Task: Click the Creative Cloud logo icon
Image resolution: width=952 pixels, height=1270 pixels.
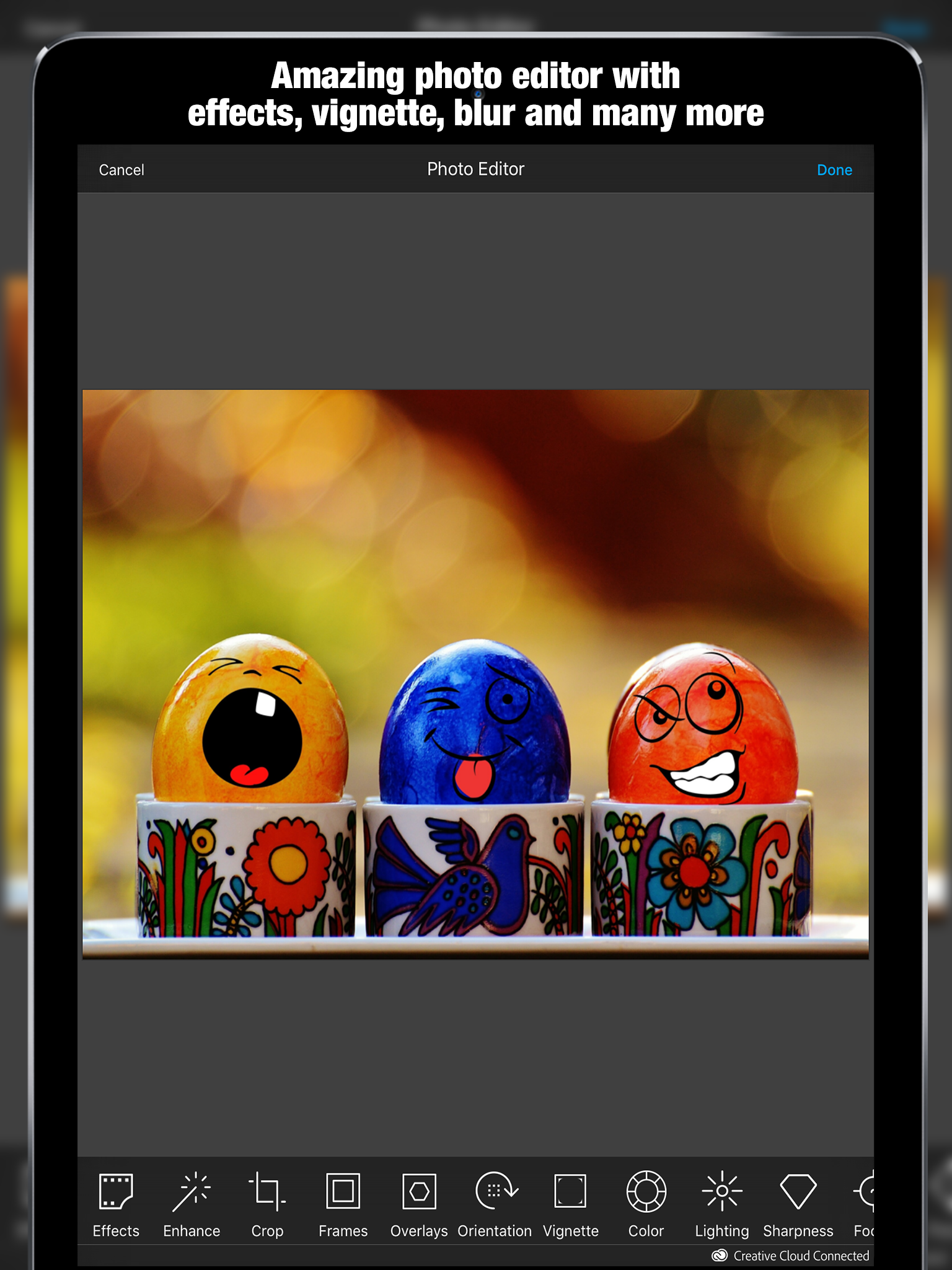Action: tap(719, 1256)
